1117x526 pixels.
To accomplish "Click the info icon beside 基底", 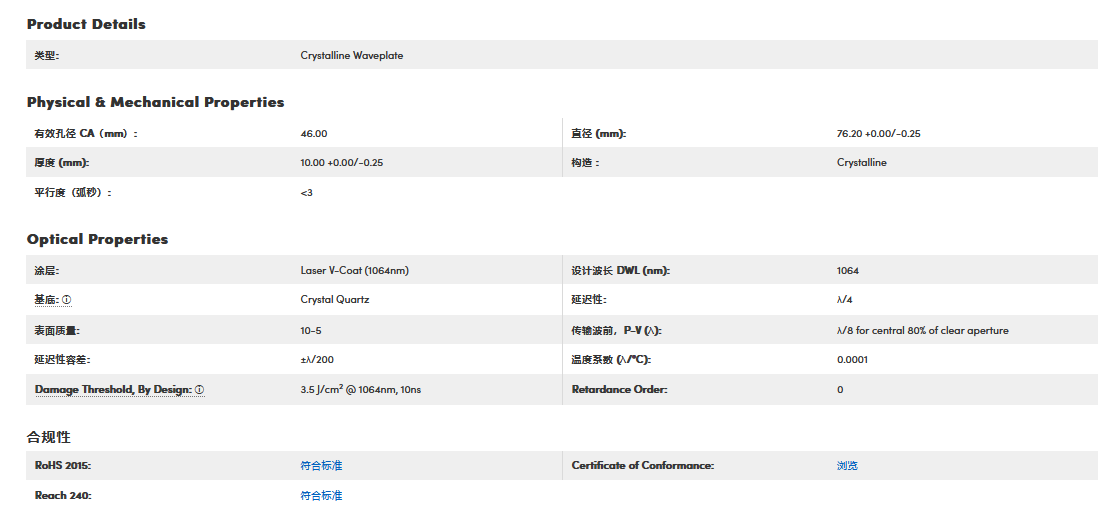I will tap(67, 300).
